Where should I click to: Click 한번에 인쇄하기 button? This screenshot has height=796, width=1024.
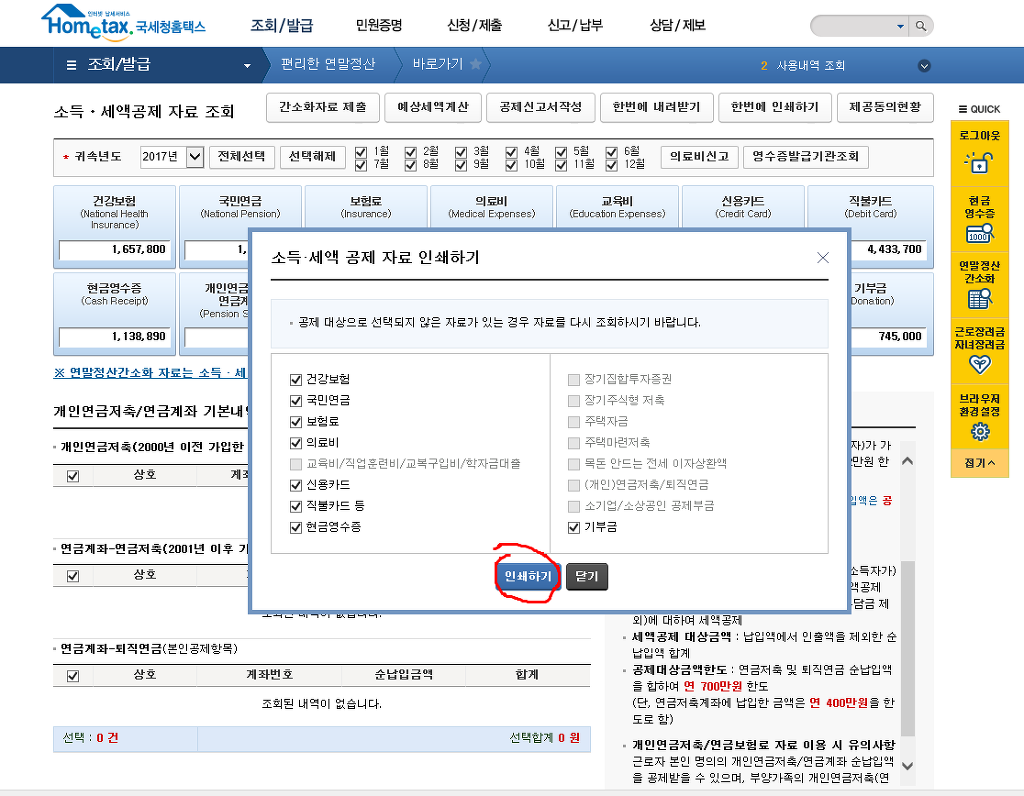point(775,107)
